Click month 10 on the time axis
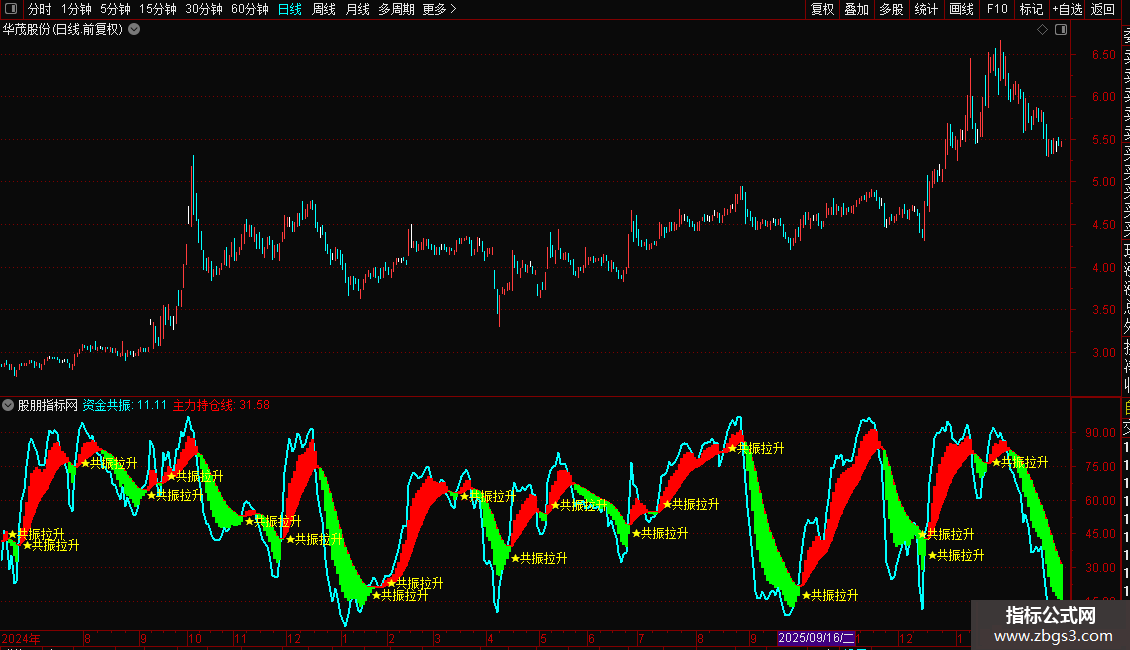This screenshot has width=1130, height=650. pos(195,638)
